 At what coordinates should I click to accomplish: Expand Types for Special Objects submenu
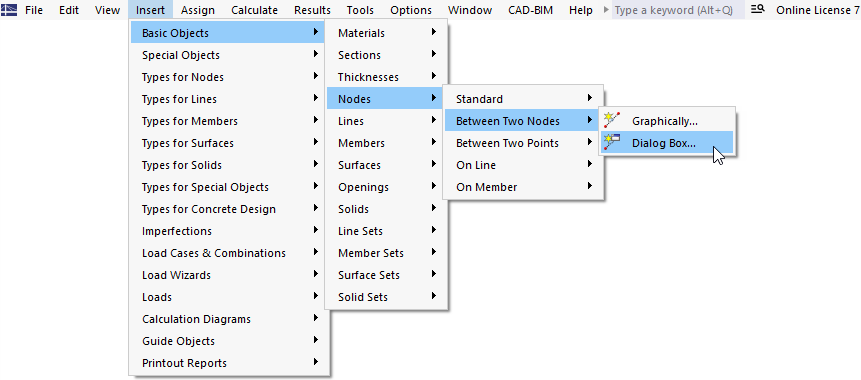(230, 187)
